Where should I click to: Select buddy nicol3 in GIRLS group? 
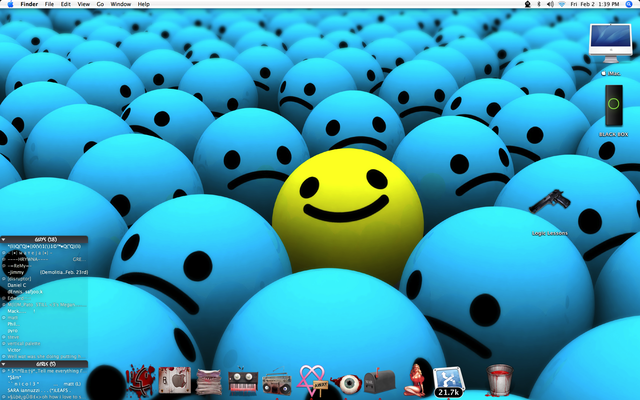(x=44, y=384)
